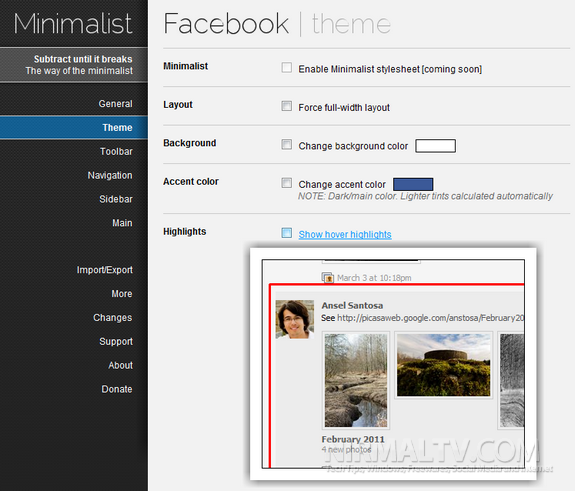This screenshot has width=575, height=491.
Task: Pick the blue accent color swatch
Action: click(x=413, y=184)
